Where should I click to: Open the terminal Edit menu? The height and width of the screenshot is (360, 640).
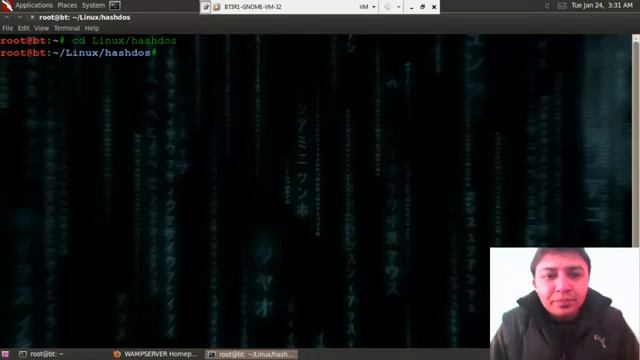click(x=23, y=28)
